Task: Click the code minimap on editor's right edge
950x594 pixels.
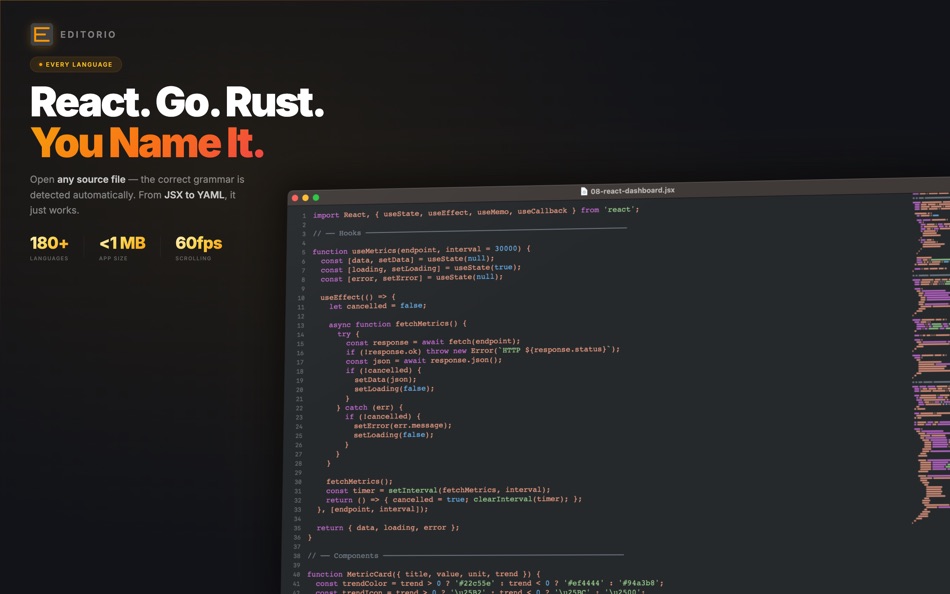Action: point(931,358)
